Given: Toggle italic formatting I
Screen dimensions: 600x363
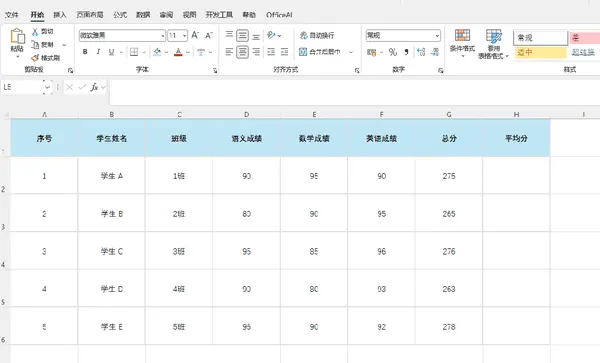Looking at the screenshot, I should (x=98, y=52).
